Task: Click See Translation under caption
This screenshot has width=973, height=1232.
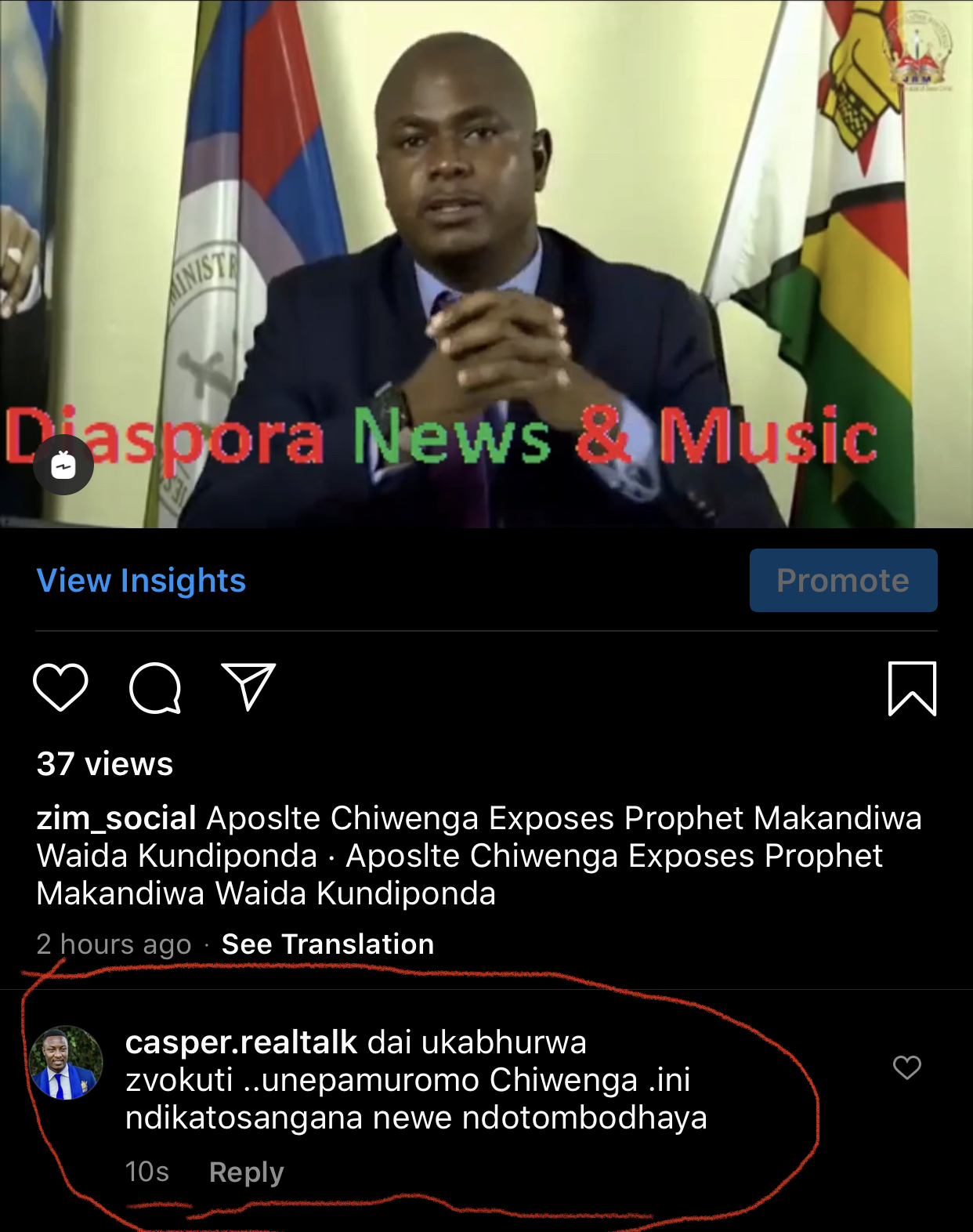Action: (x=327, y=944)
